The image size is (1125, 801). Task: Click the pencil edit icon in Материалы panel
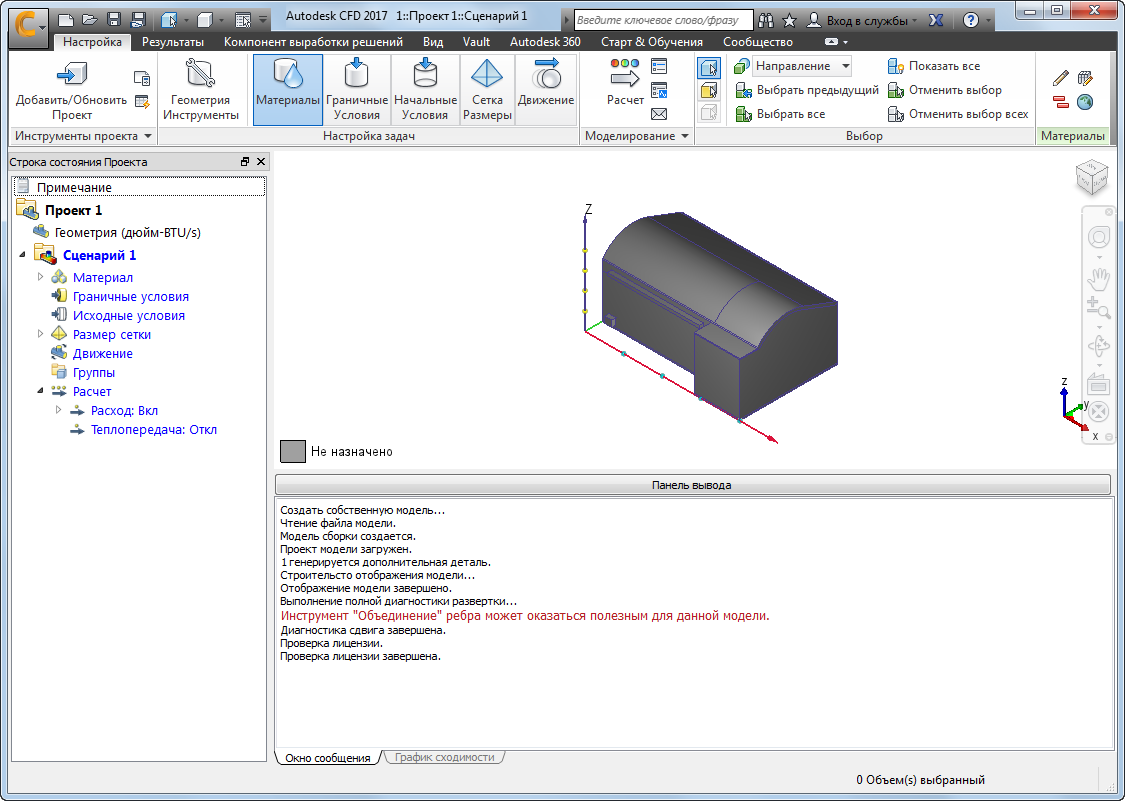click(1061, 78)
